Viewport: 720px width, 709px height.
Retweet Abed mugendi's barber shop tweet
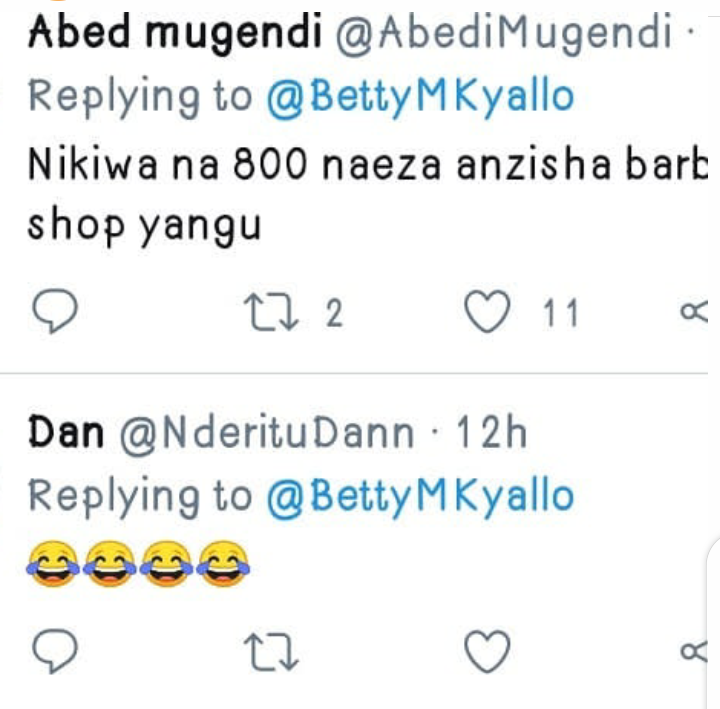tap(271, 313)
